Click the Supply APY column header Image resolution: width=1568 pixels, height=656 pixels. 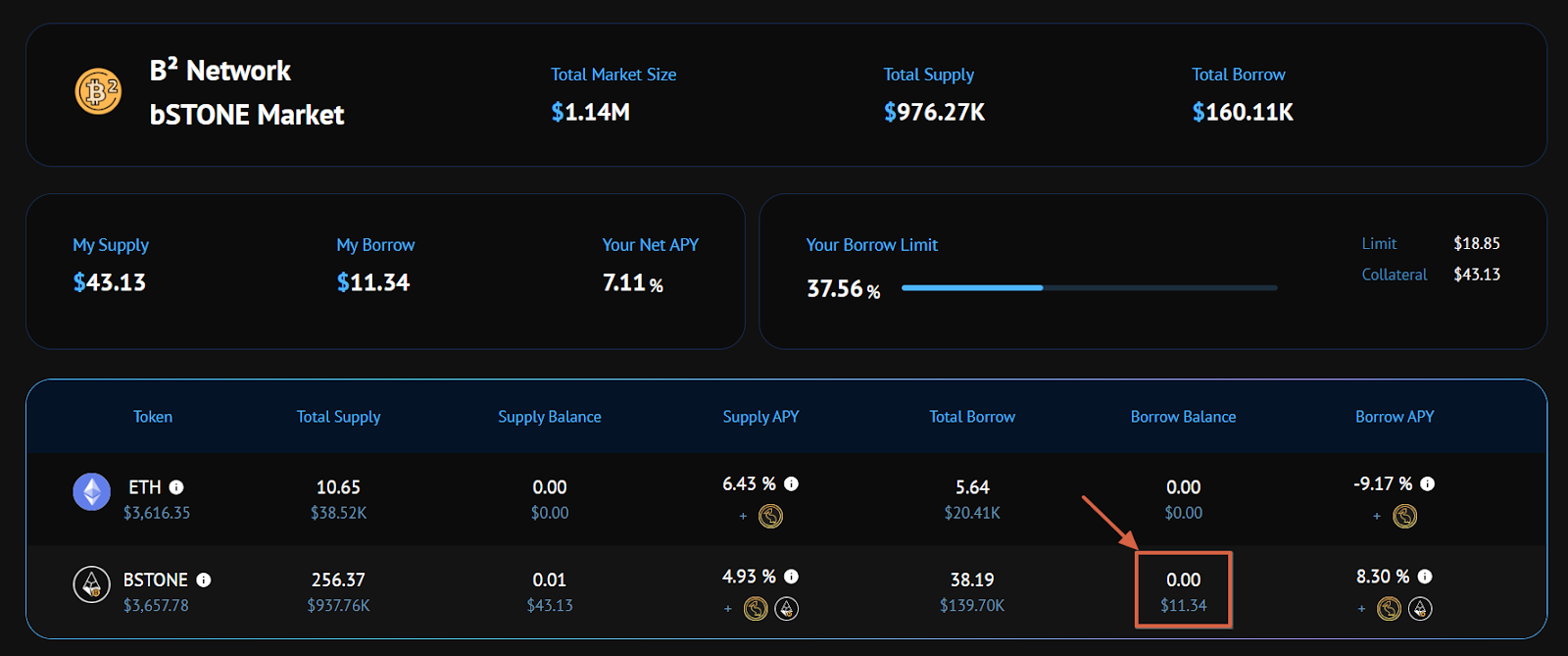tap(761, 417)
